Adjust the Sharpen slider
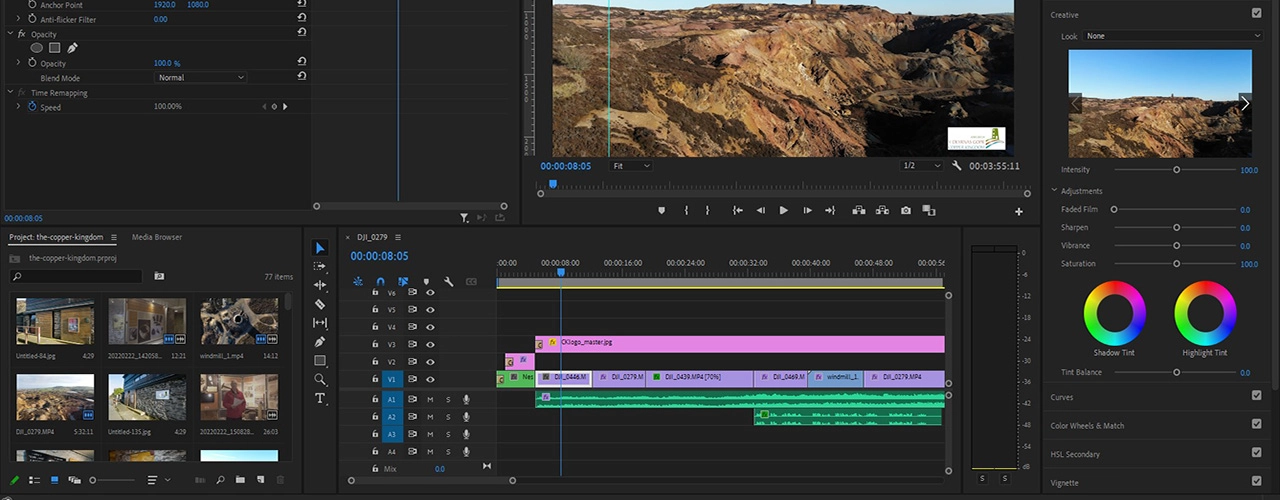This screenshot has height=500, width=1280. point(1176,227)
